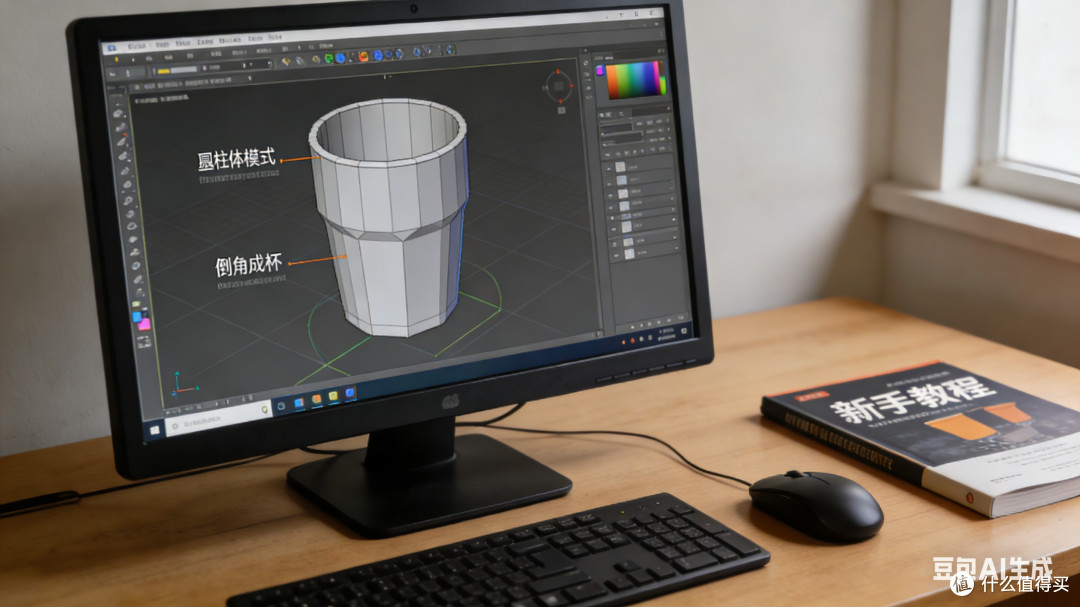The height and width of the screenshot is (607, 1080).
Task: Click the yellow swatch in the options bar
Action: pyautogui.click(x=163, y=71)
